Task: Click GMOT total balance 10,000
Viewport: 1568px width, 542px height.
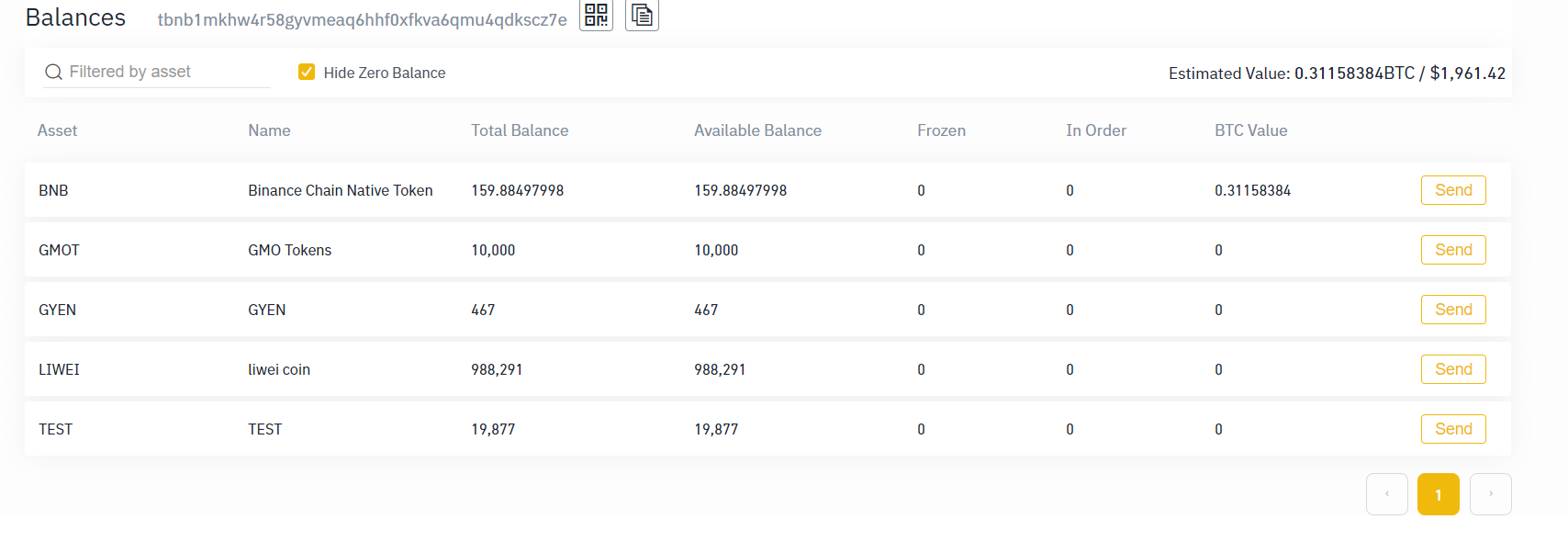Action: click(x=493, y=250)
